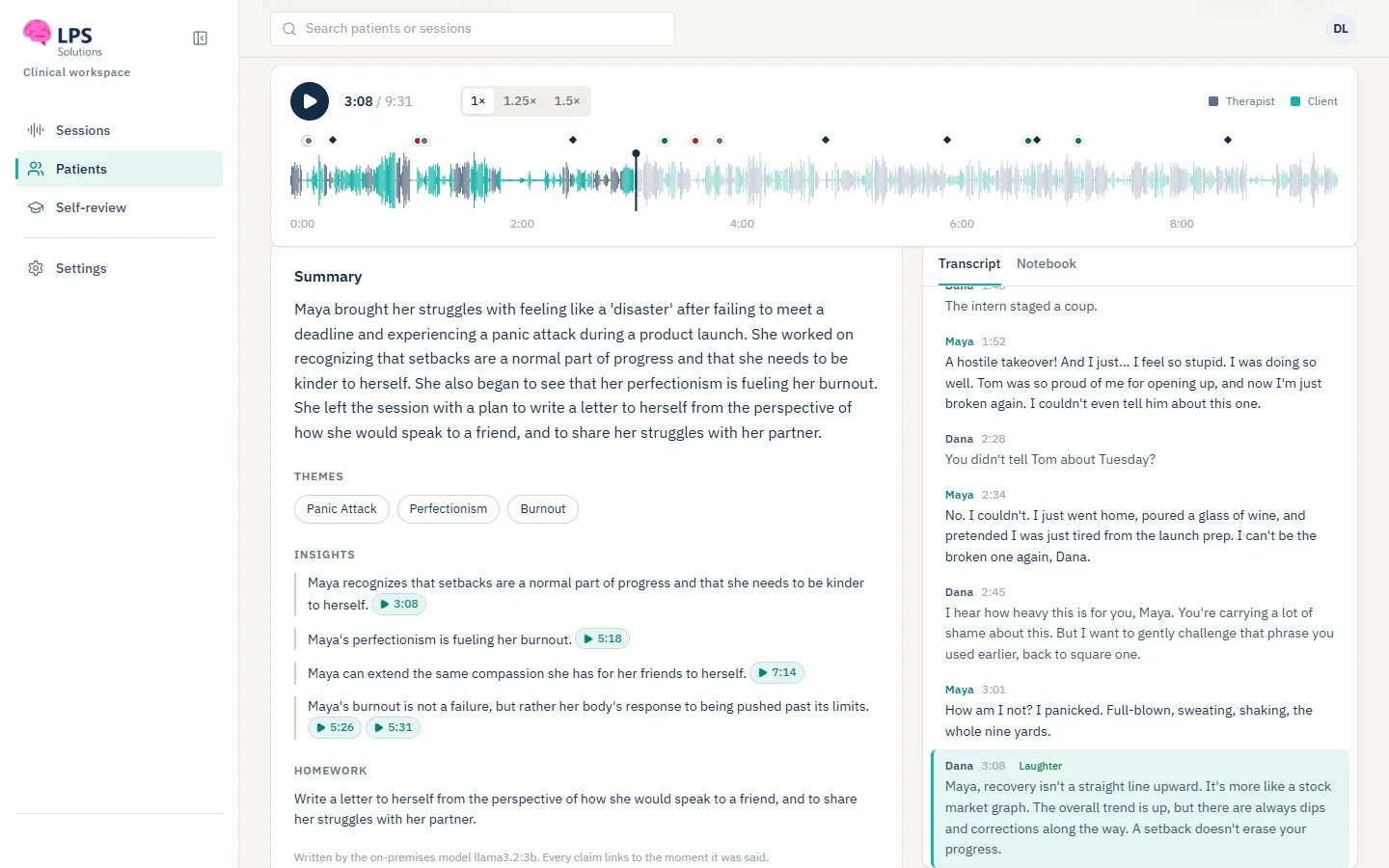Click the 'The intern staged a coup.' line
The image size is (1389, 868).
(1021, 307)
